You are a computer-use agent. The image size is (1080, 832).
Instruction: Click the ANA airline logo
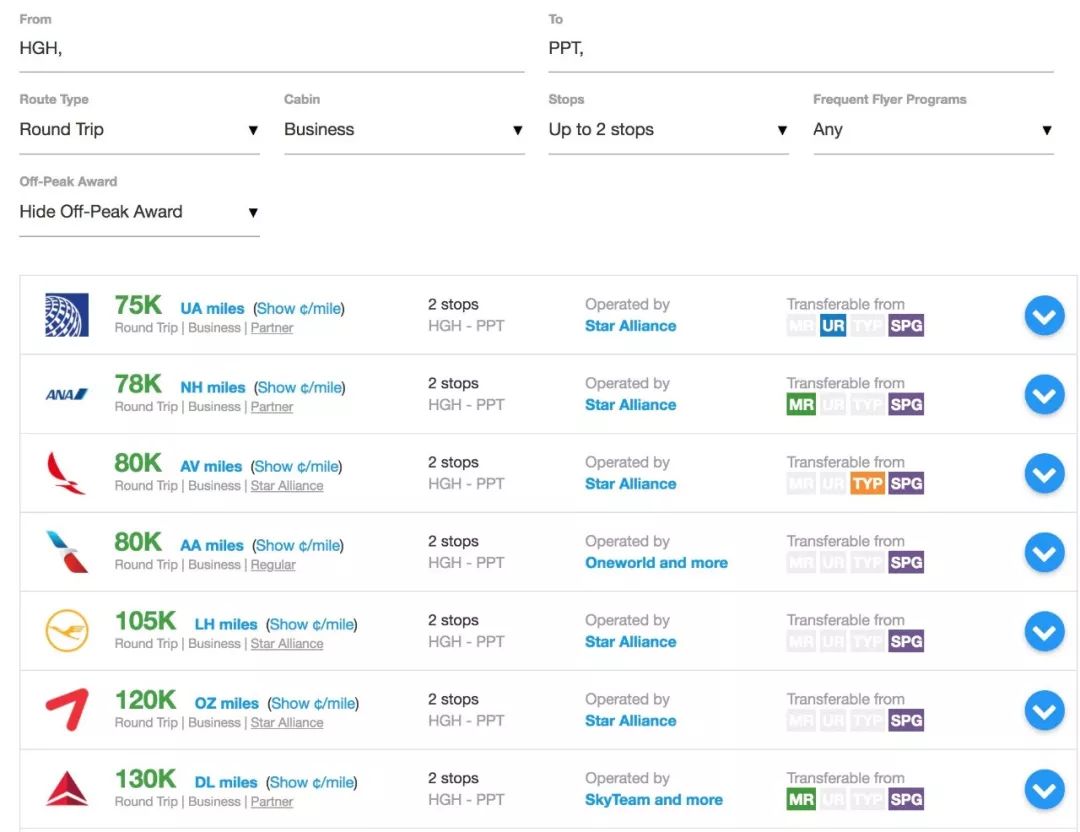click(x=67, y=394)
